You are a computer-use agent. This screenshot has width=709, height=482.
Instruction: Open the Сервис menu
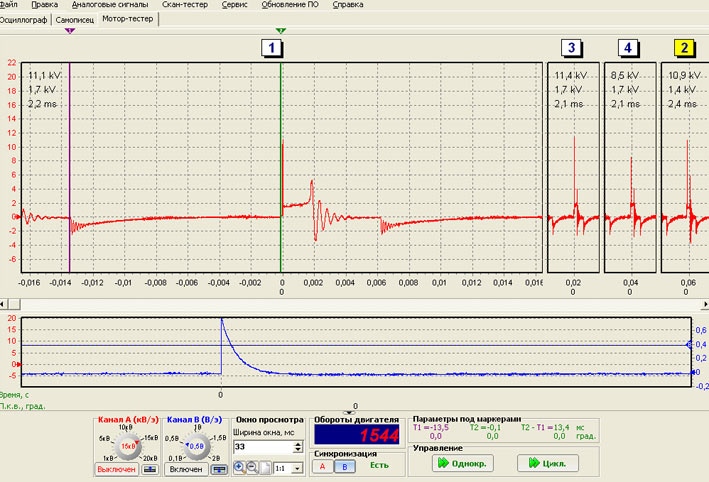click(235, 5)
